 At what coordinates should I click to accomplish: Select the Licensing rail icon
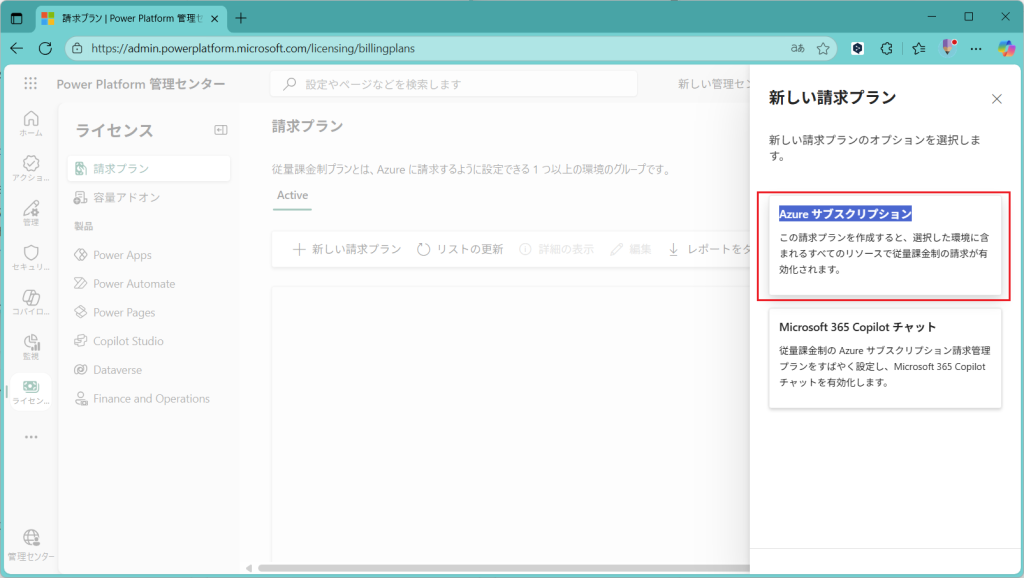[31, 392]
